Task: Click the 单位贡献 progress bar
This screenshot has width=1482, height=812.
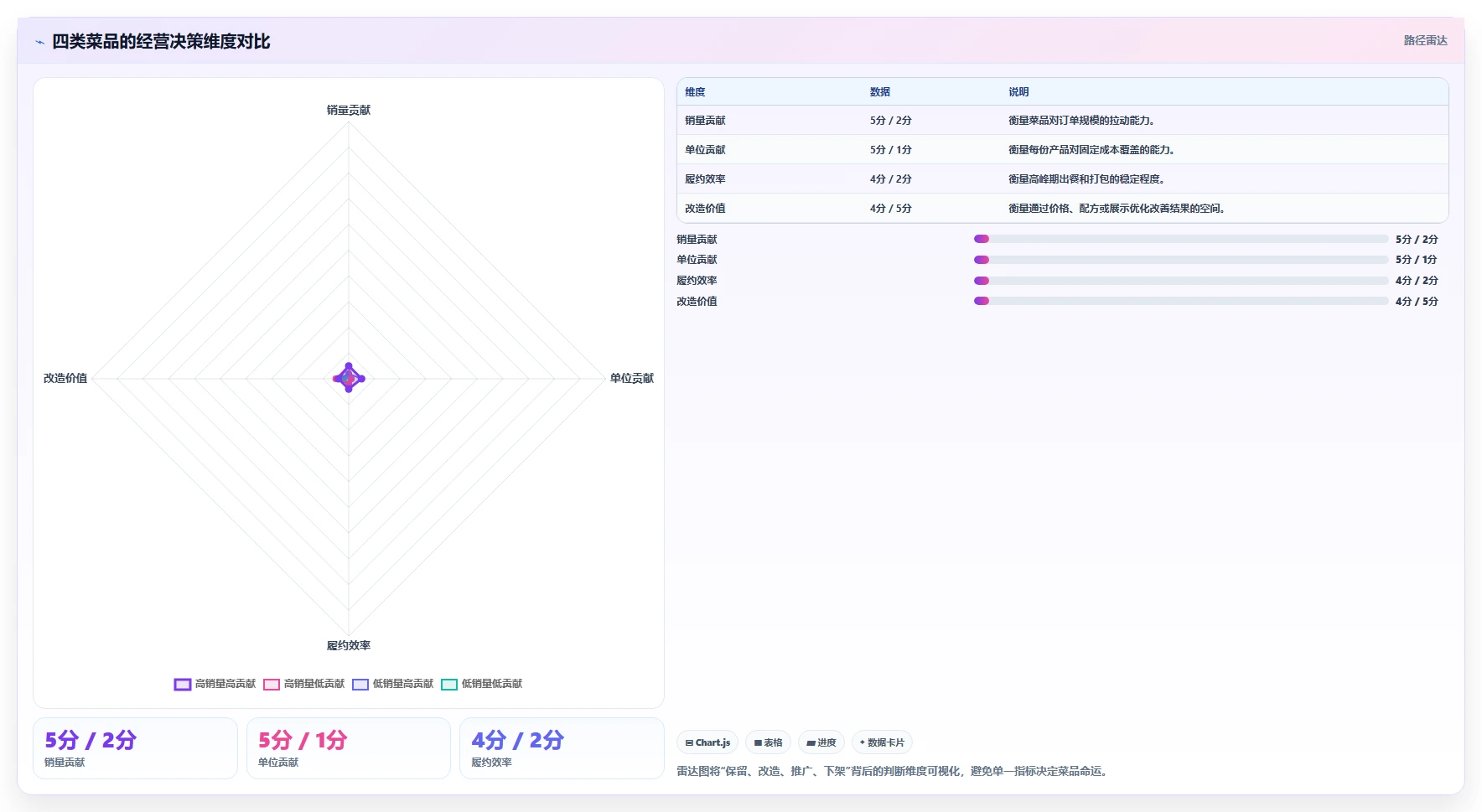Action: tap(1181, 260)
